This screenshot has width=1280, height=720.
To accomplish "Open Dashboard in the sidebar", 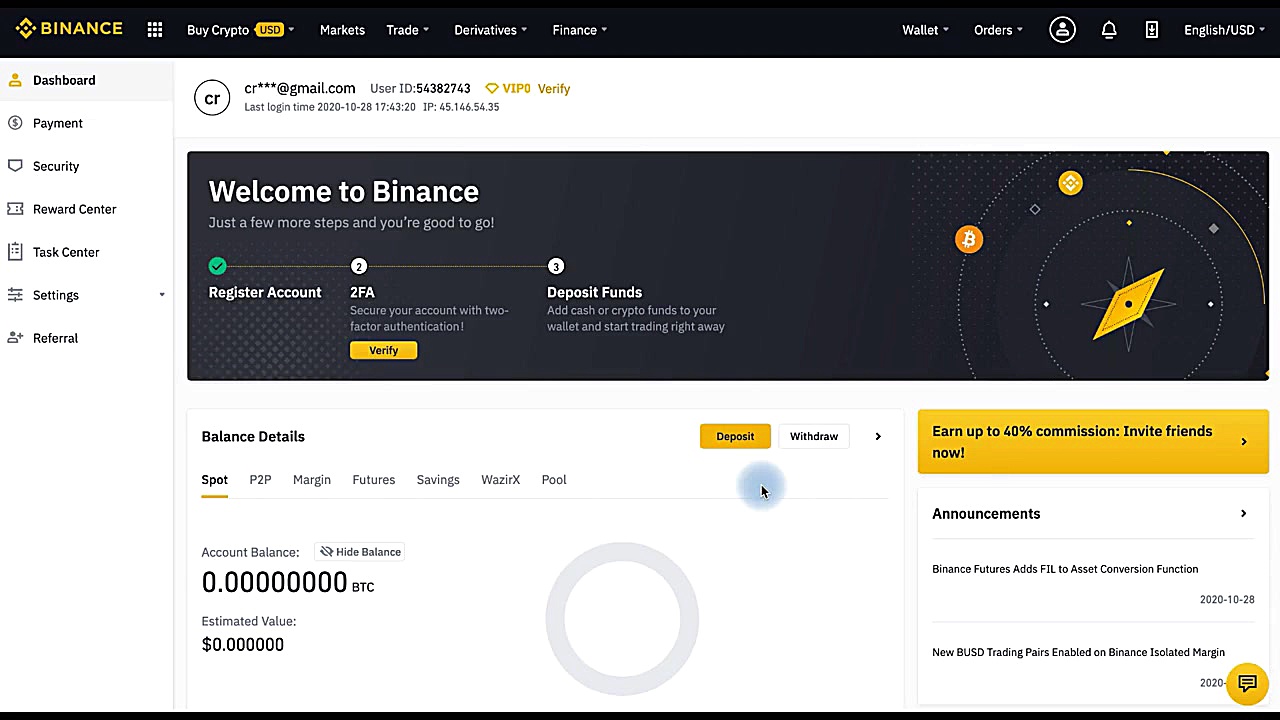I will click(x=64, y=80).
